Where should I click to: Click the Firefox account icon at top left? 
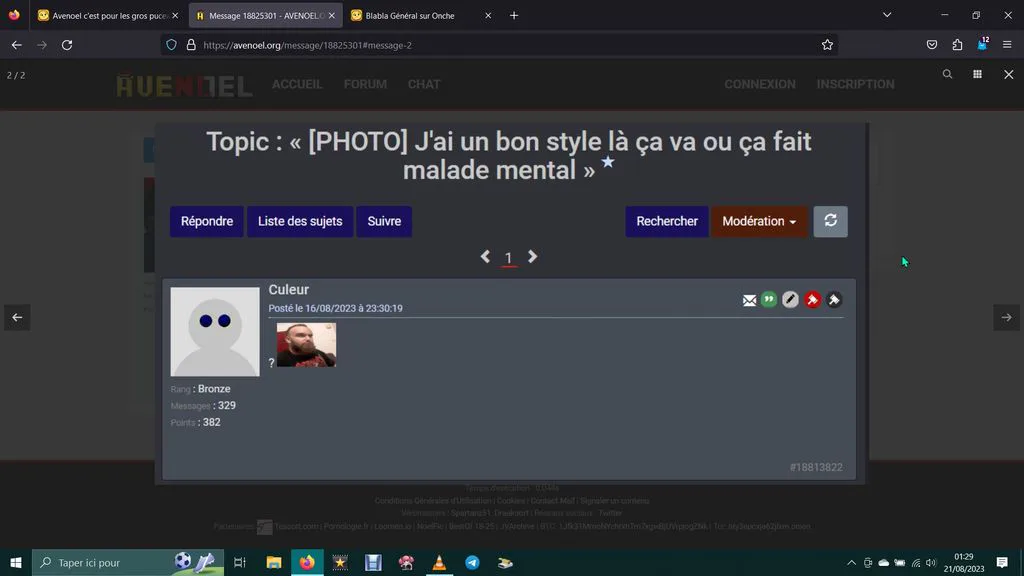[x=14, y=15]
